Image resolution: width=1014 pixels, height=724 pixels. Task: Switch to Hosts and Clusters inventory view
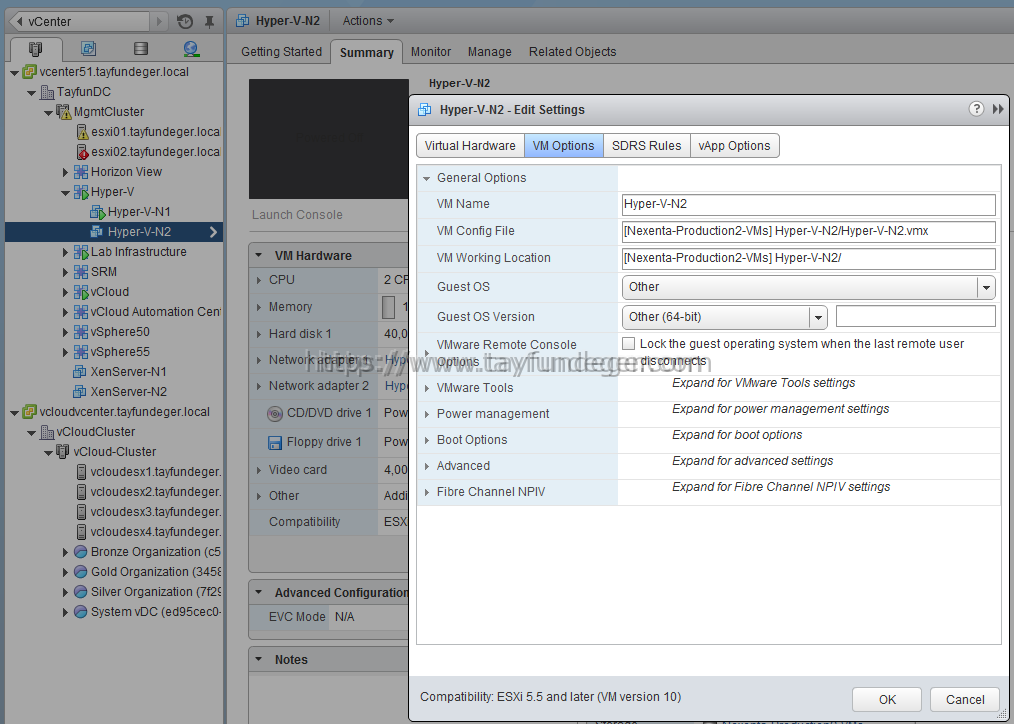tap(36, 48)
